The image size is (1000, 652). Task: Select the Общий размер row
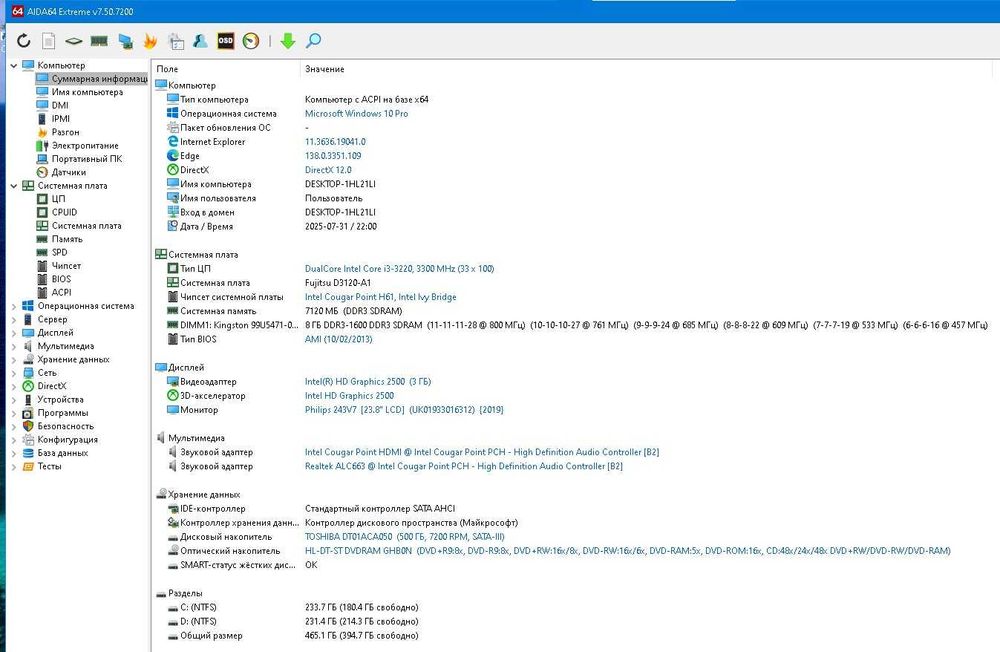point(293,635)
